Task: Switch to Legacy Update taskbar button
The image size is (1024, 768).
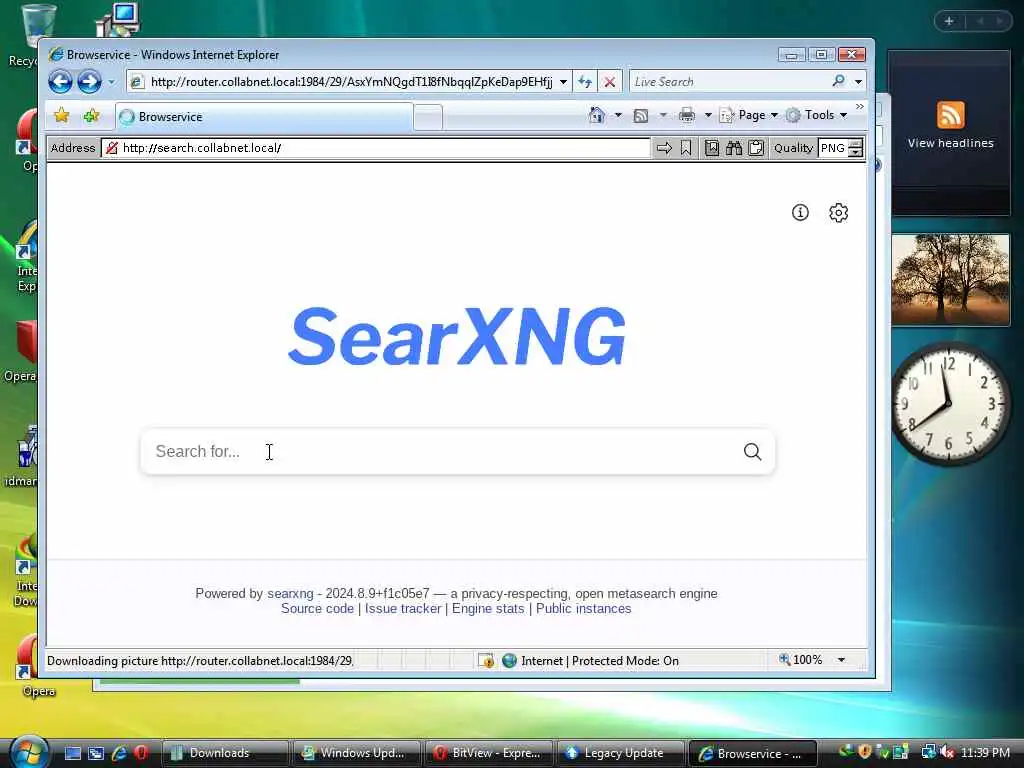Action: pos(620,753)
